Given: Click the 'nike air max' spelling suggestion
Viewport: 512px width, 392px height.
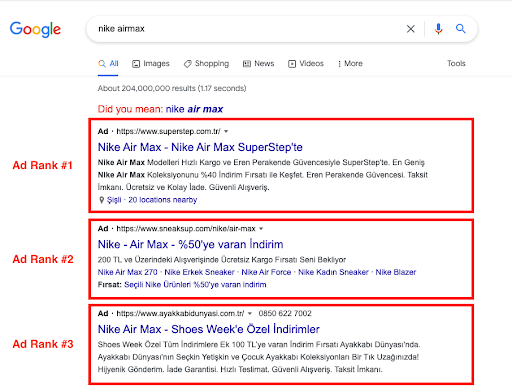Looking at the screenshot, I should click(194, 109).
